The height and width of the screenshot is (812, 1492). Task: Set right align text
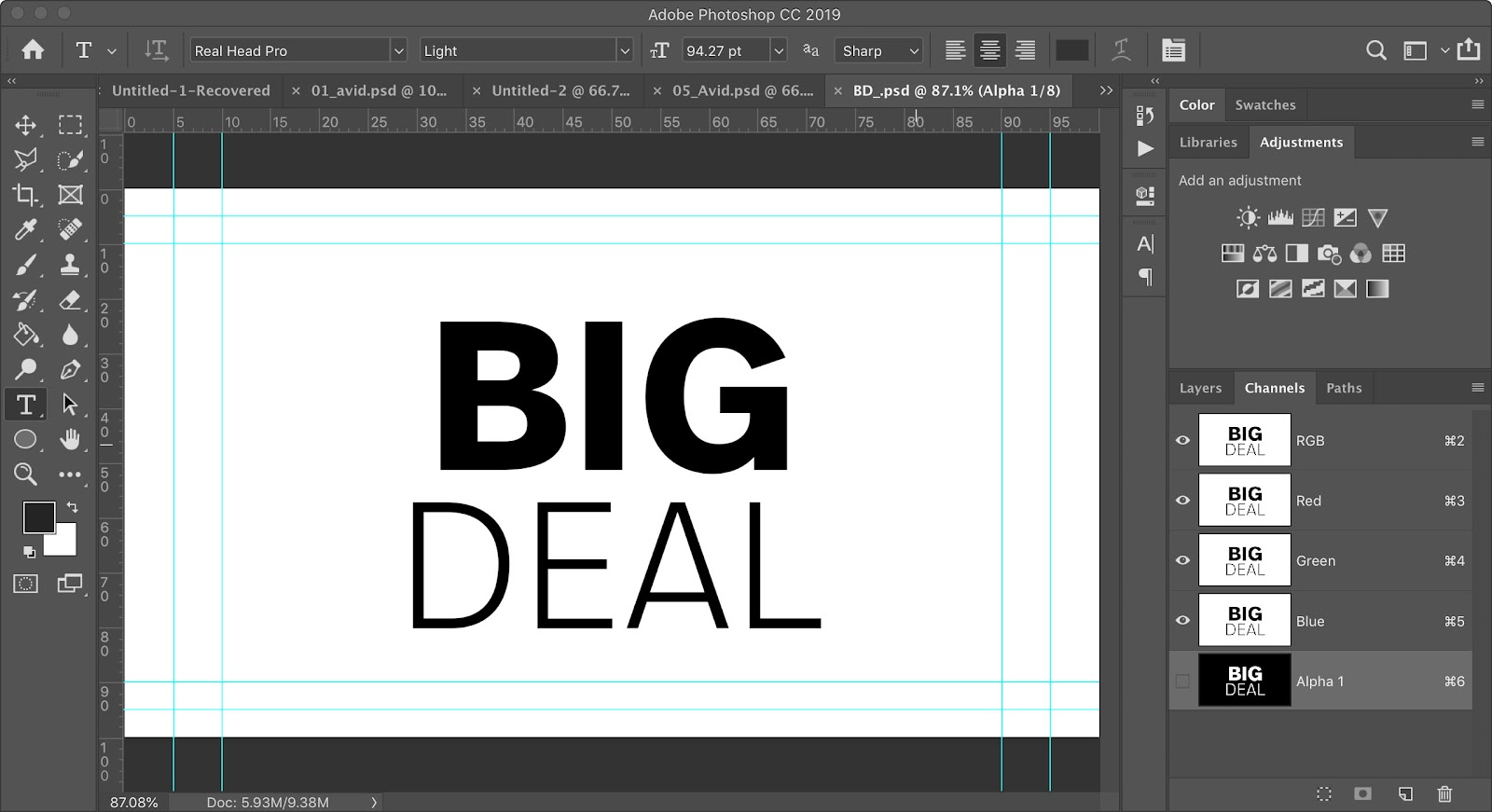tap(1025, 50)
